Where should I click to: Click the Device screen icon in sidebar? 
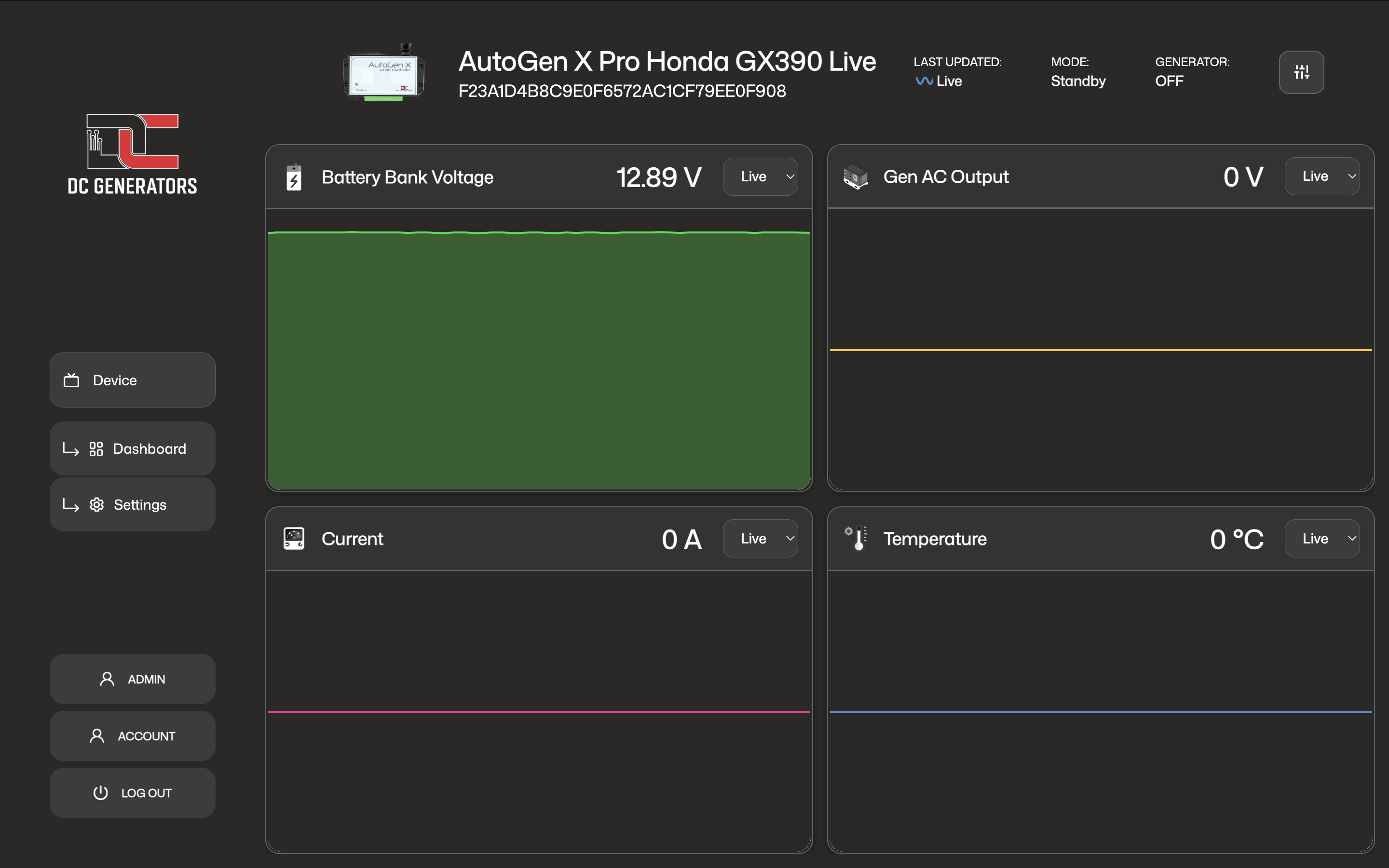click(x=72, y=380)
